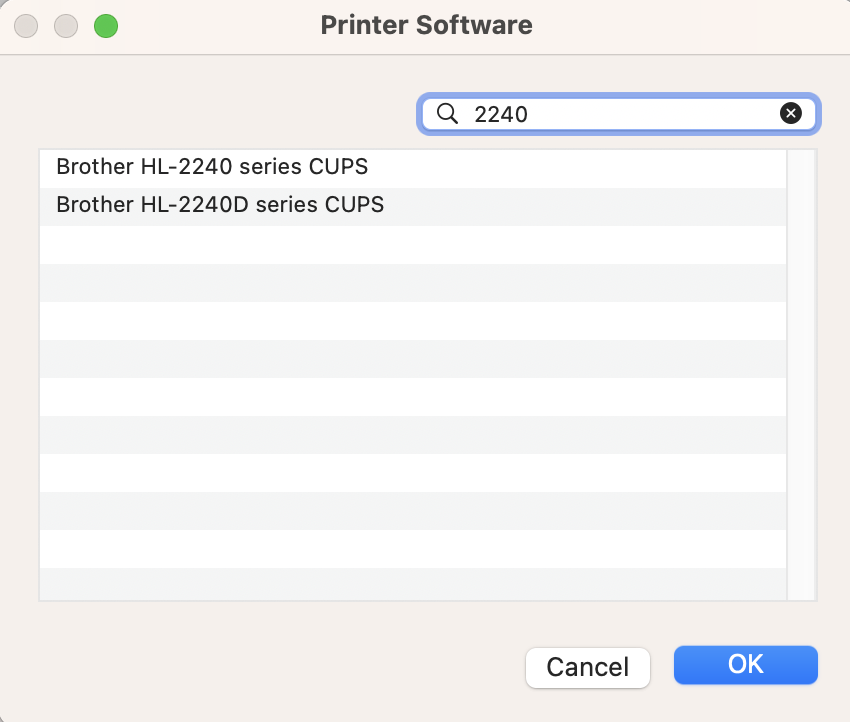850x722 pixels.
Task: Click the last empty row in the printer list
Action: coord(412,585)
